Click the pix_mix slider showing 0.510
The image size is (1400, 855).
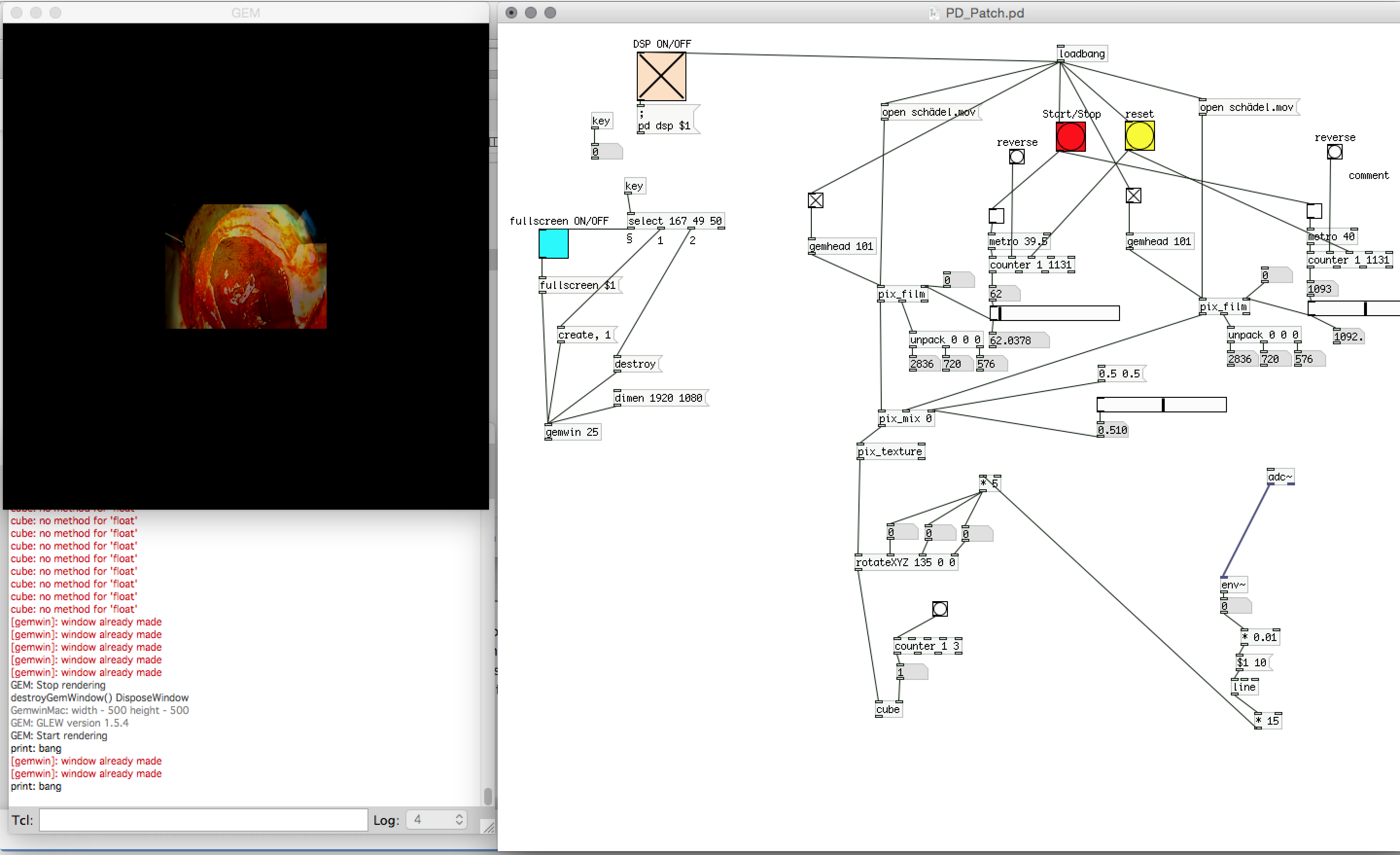tap(1161, 405)
